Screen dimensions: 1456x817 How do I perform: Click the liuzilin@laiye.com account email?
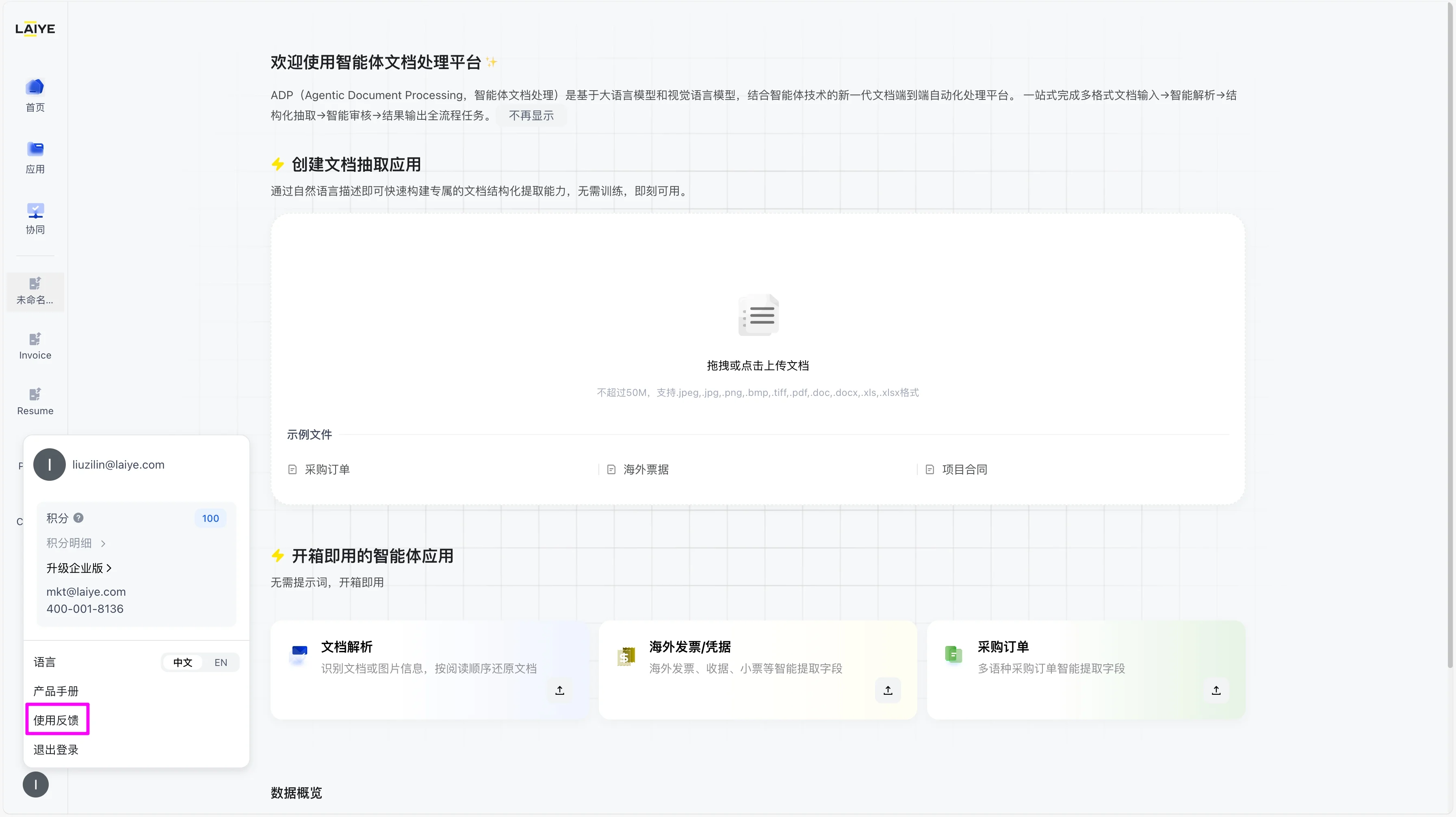118,465
